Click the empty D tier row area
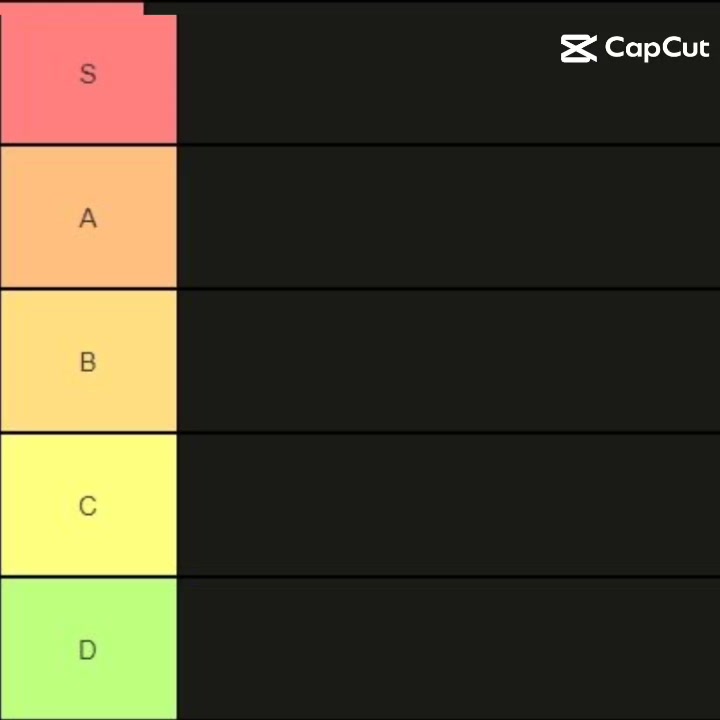 [449, 649]
